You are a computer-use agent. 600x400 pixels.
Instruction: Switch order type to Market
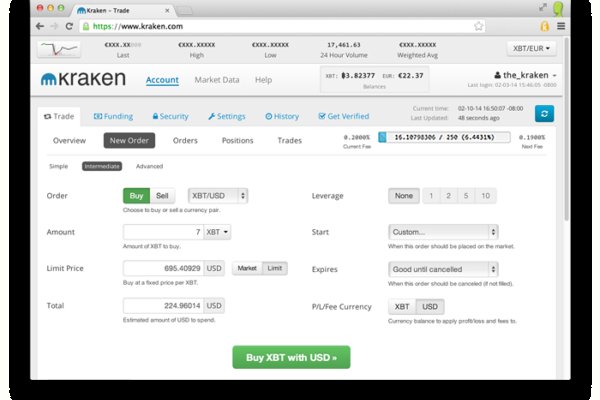click(246, 268)
